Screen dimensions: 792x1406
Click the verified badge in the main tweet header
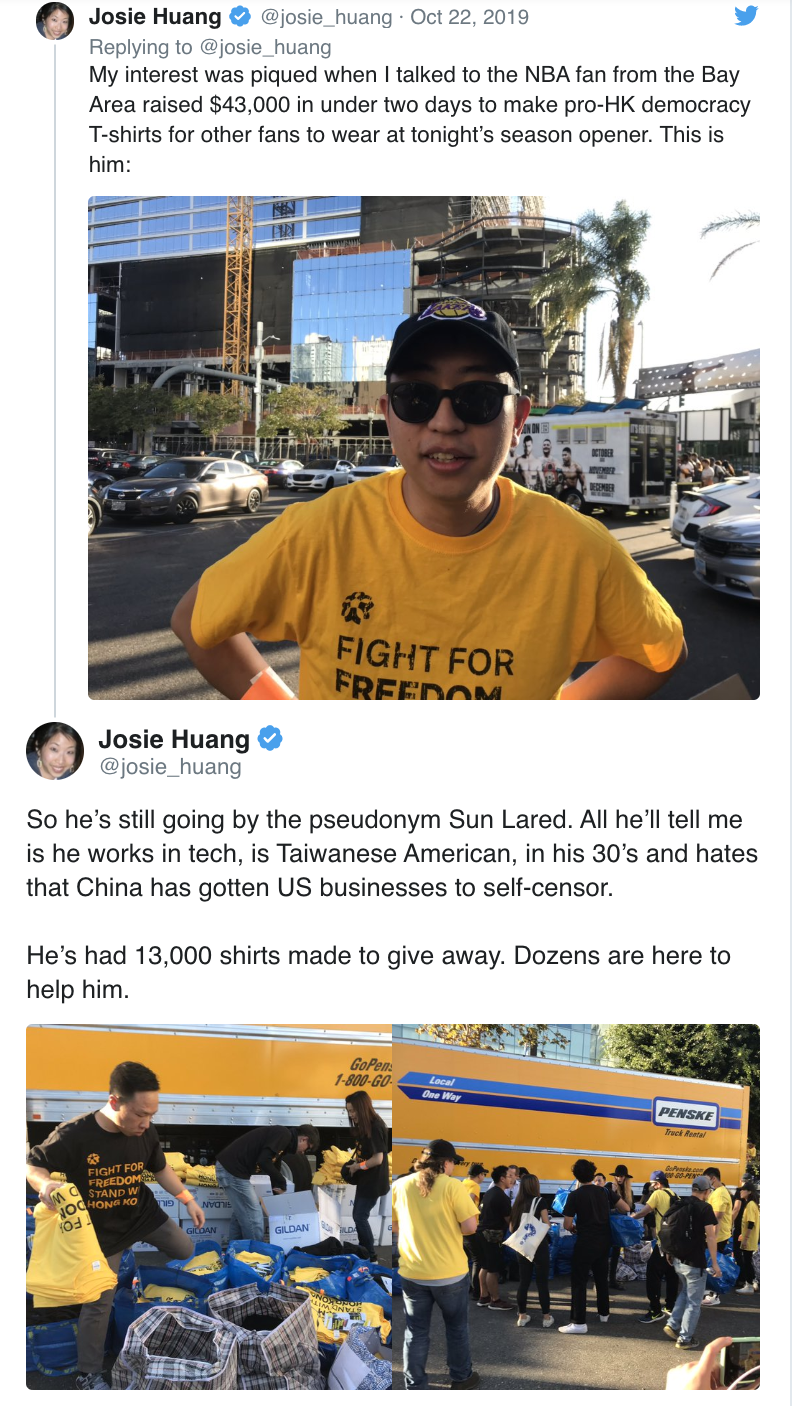[x=271, y=739]
